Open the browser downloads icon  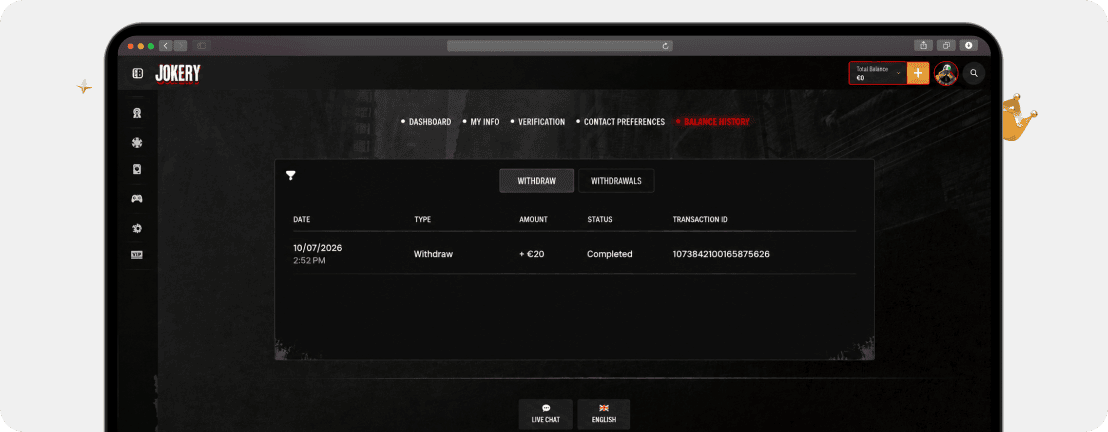click(967, 45)
